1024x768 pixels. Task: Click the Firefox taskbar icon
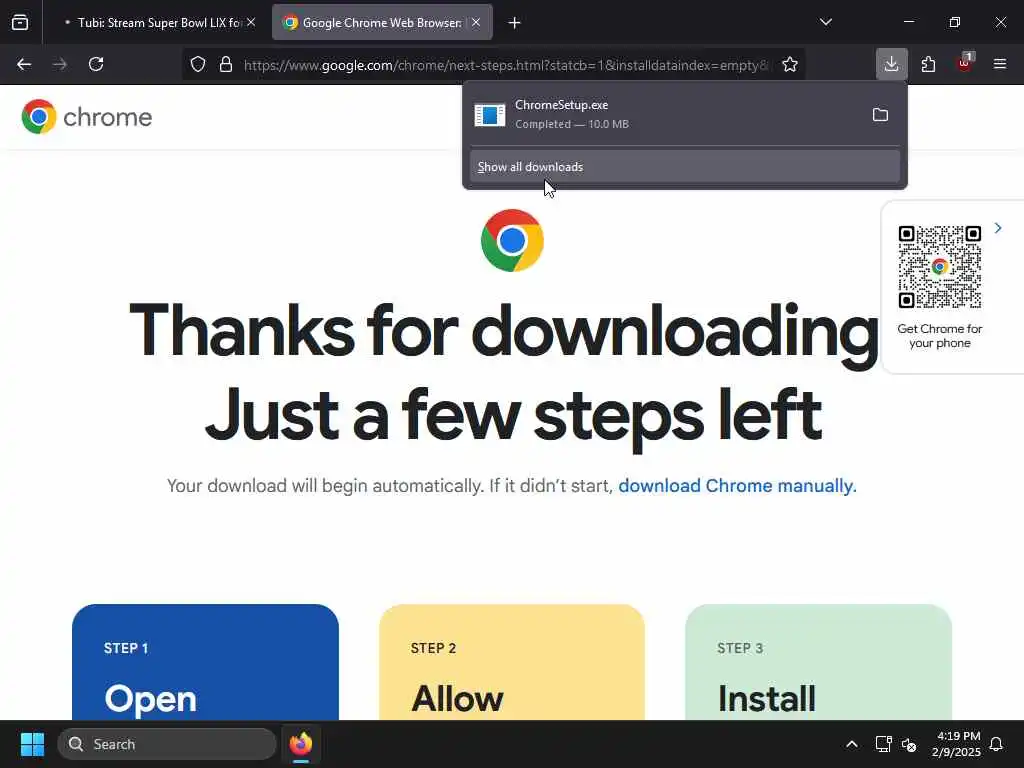coord(300,744)
